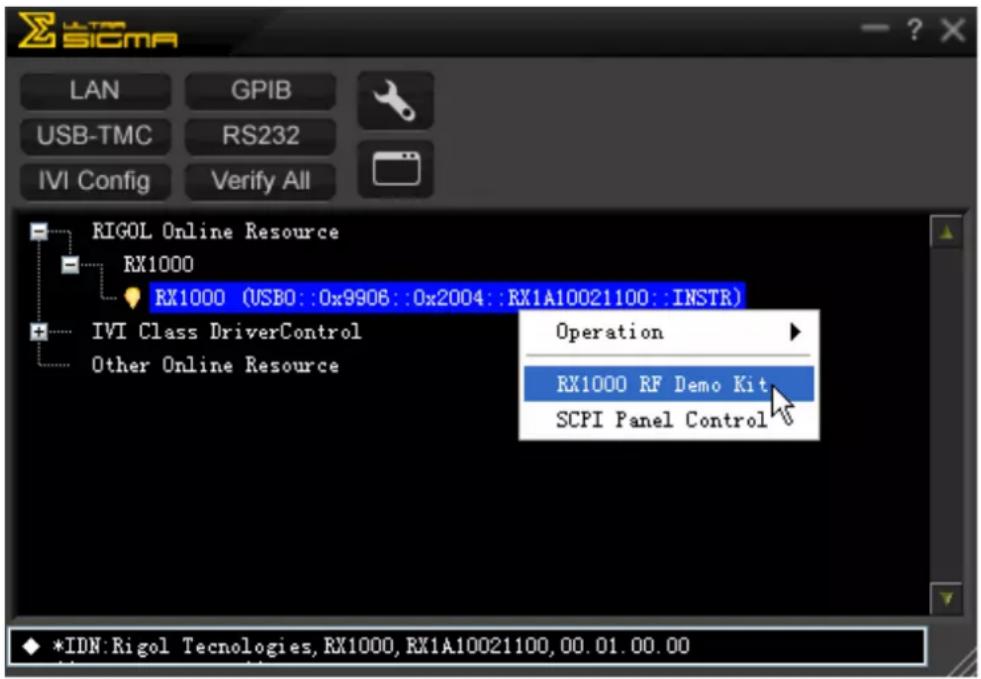981x679 pixels.
Task: Click the Verify All button
Action: click(260, 181)
